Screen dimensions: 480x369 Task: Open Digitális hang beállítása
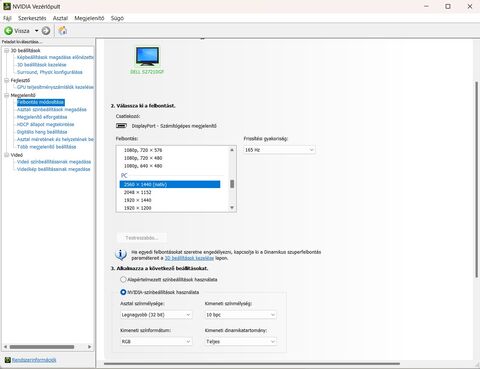click(42, 132)
